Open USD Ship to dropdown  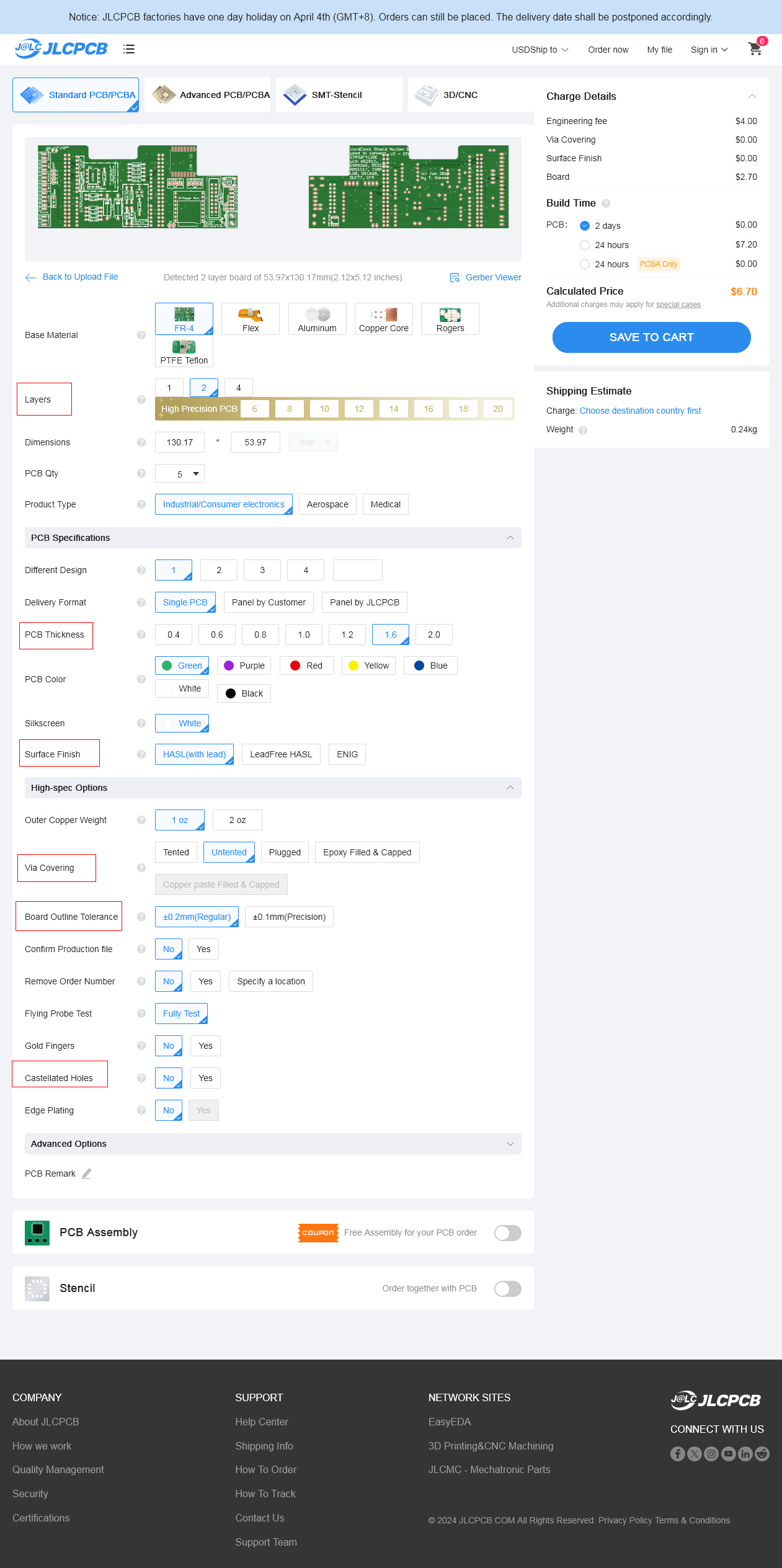(540, 50)
